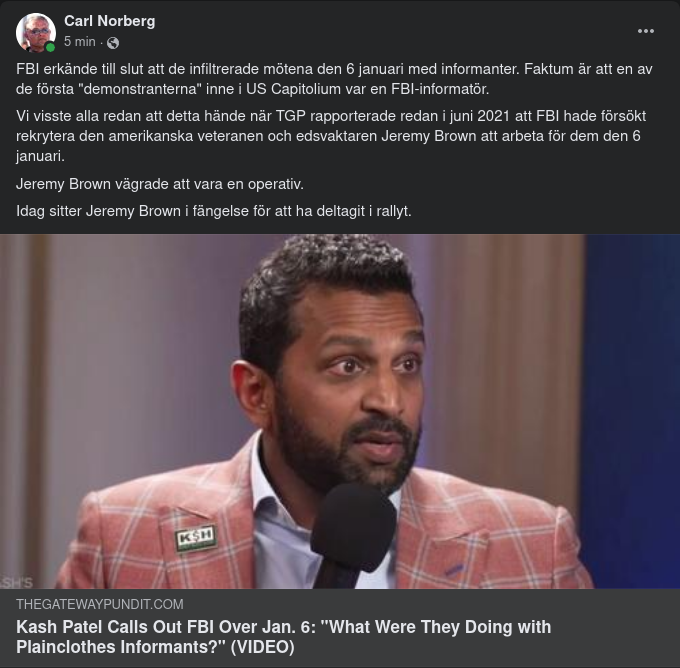Image resolution: width=680 pixels, height=668 pixels.
Task: Open Carl Norberg's profile via name
Action: (x=109, y=21)
